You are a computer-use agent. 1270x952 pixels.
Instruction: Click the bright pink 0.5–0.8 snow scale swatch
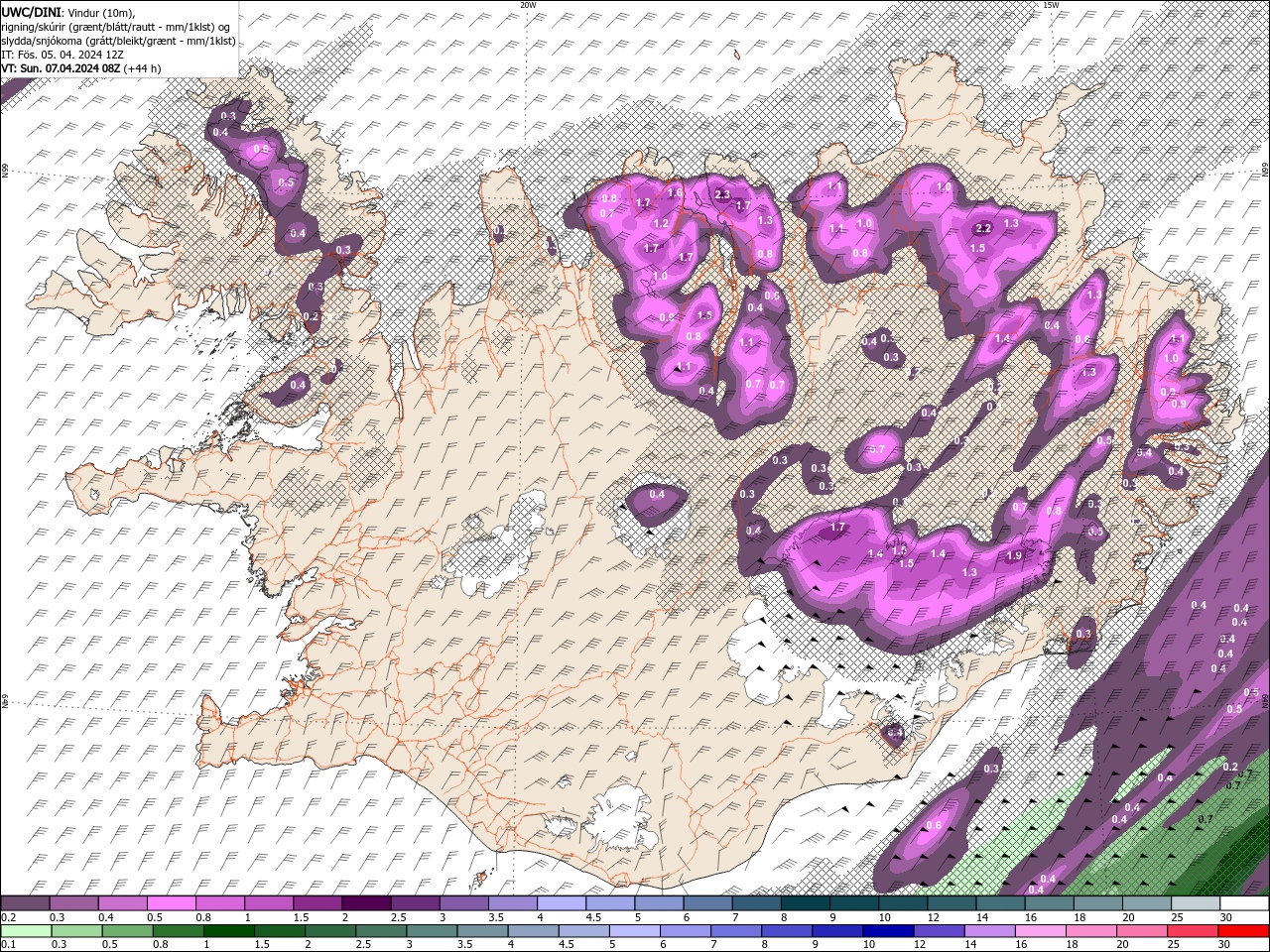[171, 903]
